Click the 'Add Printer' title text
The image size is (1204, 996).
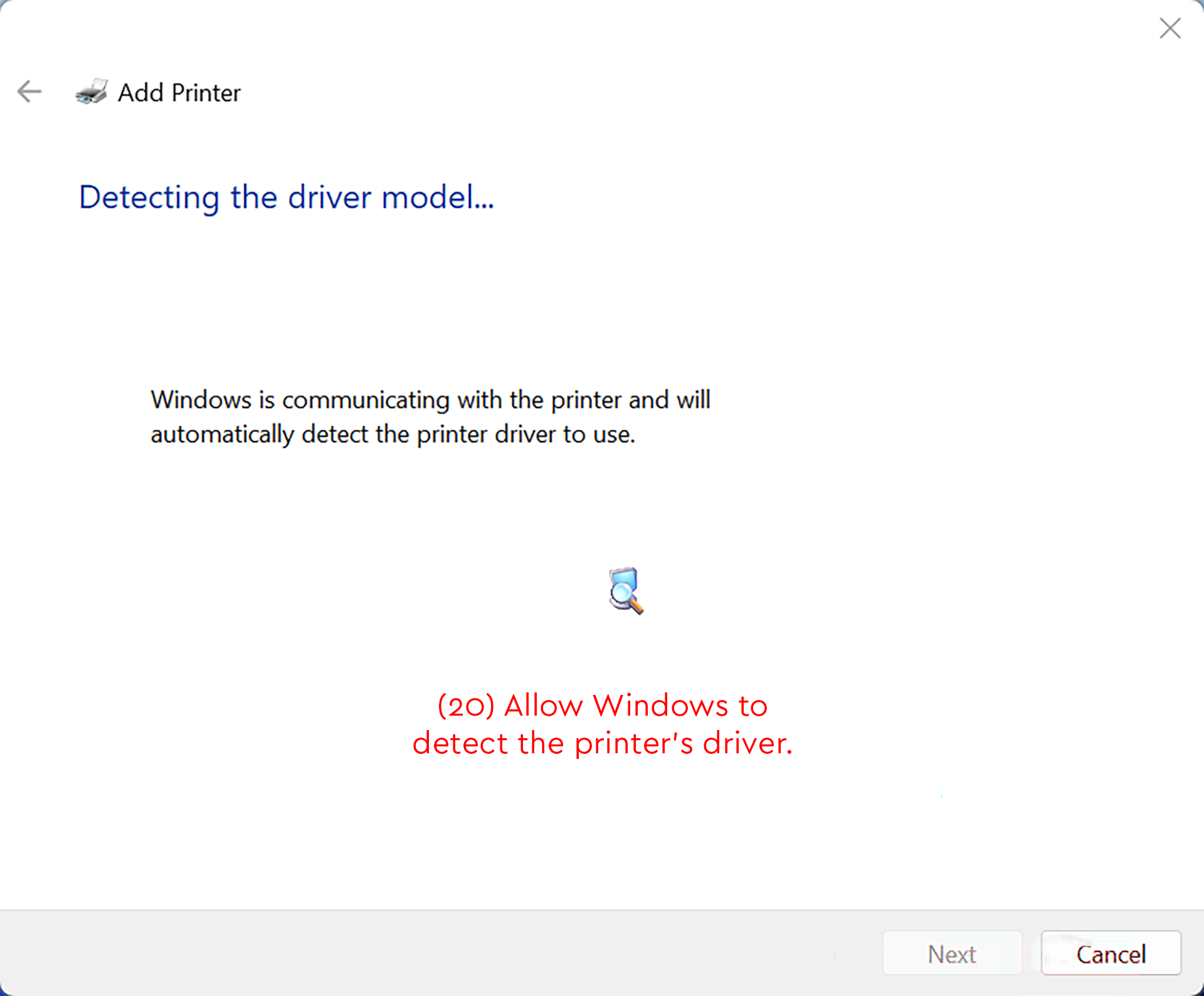(x=179, y=93)
